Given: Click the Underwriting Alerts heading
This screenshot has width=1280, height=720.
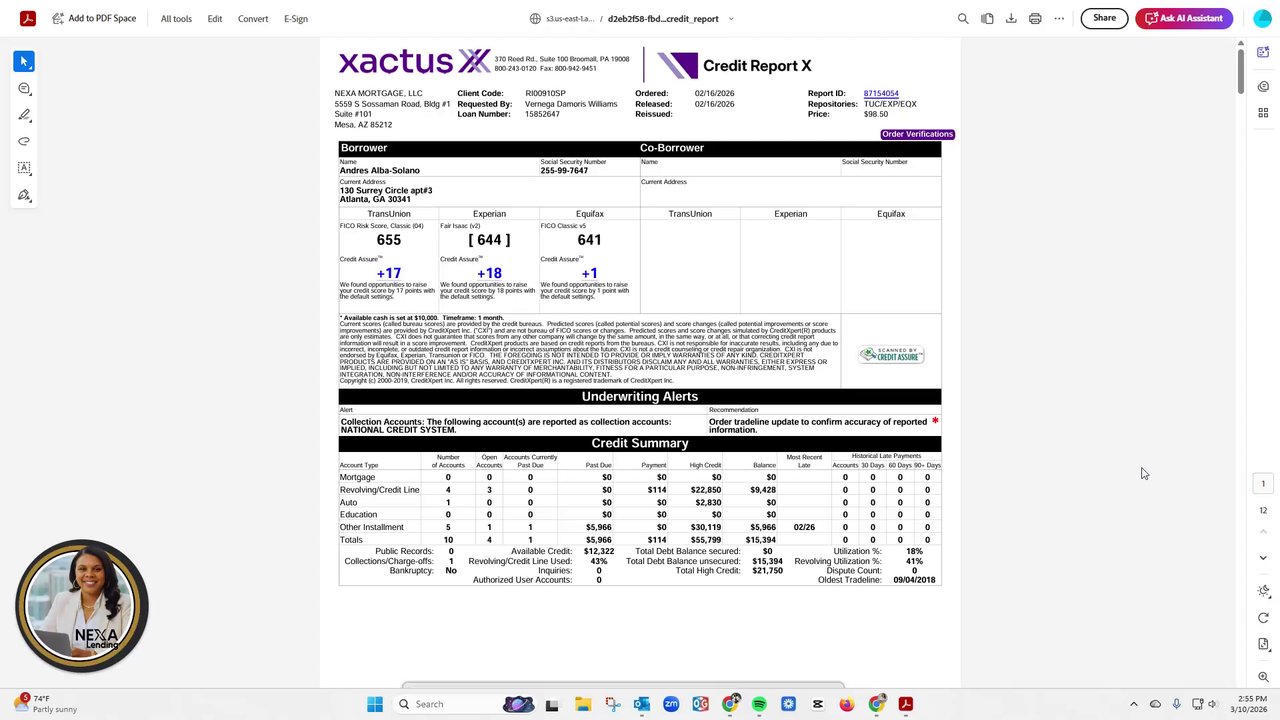Looking at the screenshot, I should [x=640, y=397].
